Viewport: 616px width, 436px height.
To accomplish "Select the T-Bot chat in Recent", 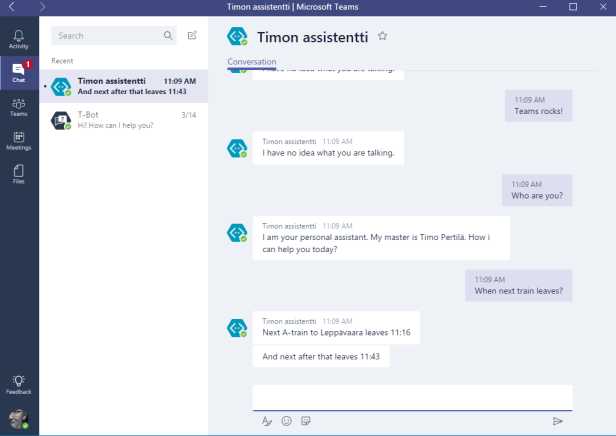I will [124, 120].
